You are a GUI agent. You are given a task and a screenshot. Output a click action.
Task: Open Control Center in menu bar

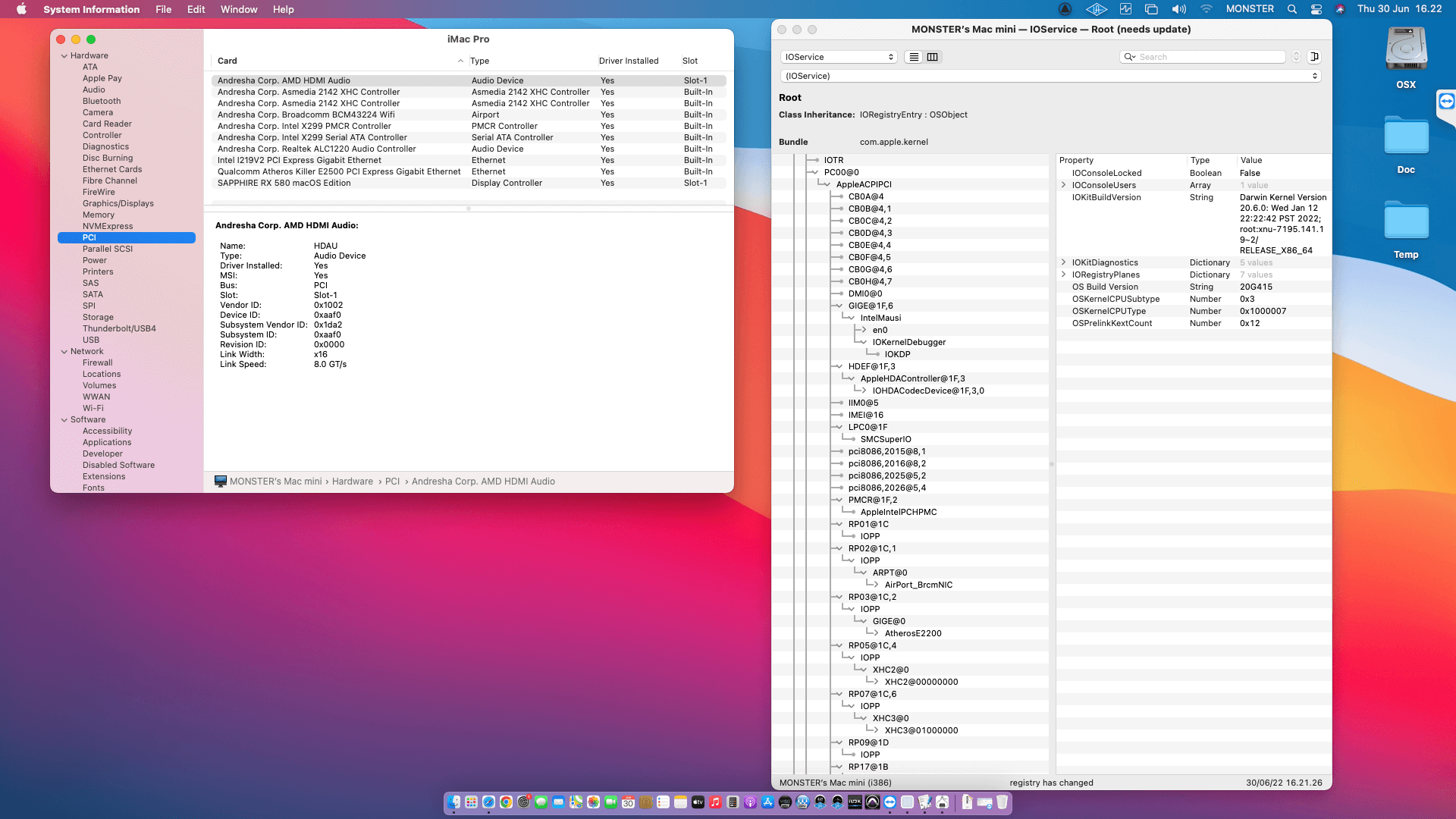(1316, 9)
